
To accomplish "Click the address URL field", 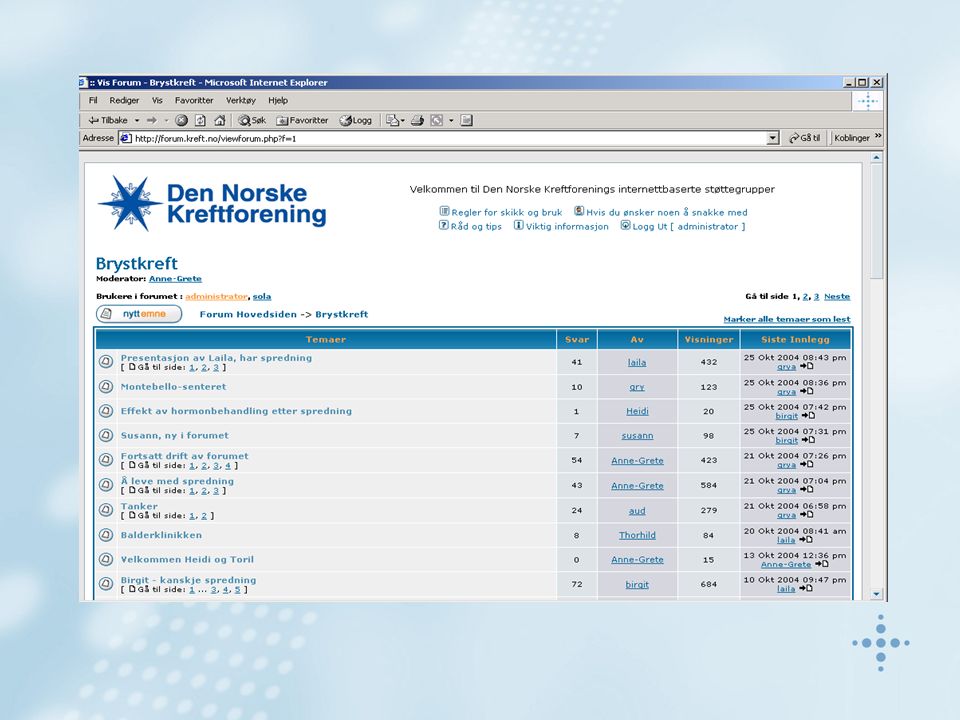I will point(449,138).
